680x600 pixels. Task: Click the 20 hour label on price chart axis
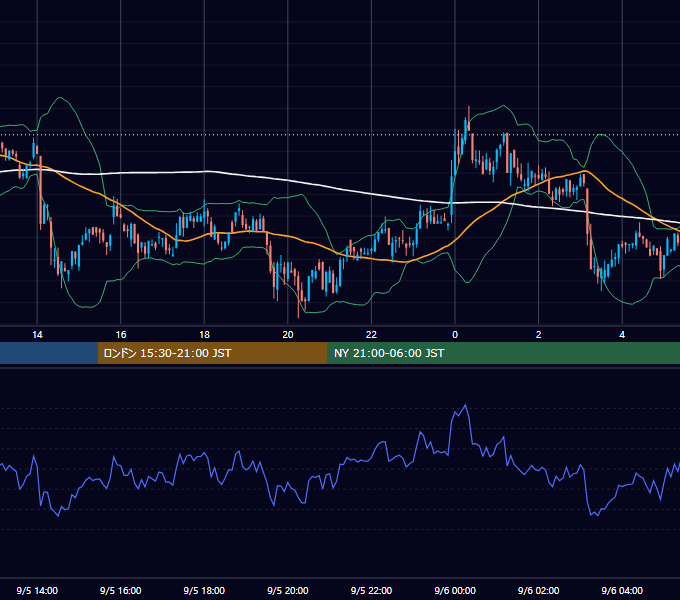tap(288, 335)
